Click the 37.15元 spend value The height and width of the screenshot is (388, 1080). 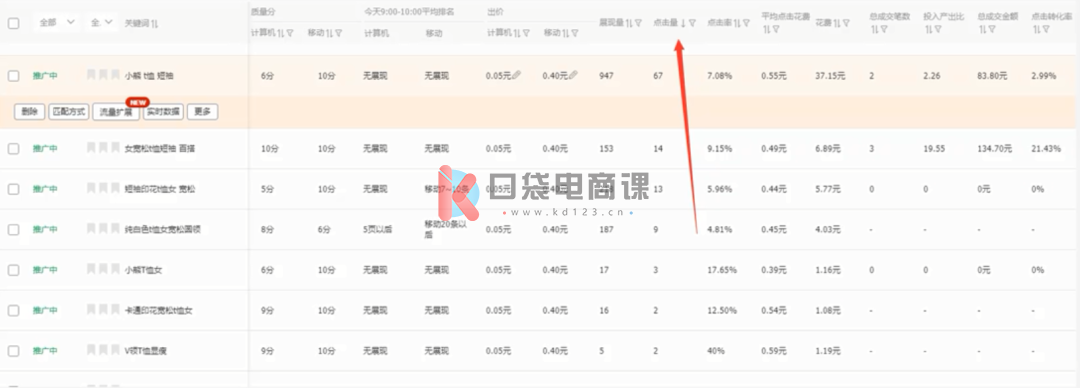(x=830, y=76)
